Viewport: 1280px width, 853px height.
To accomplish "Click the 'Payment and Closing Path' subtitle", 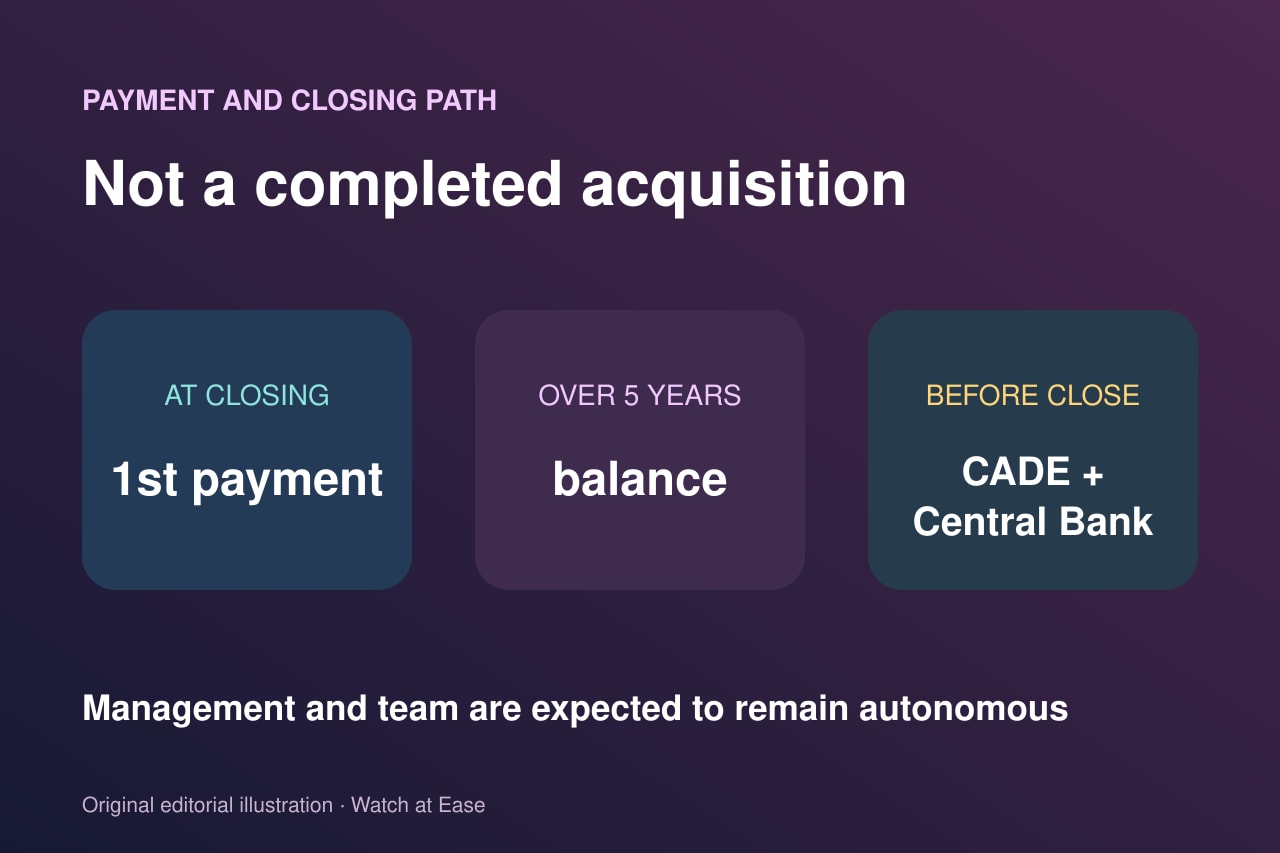I will click(289, 100).
